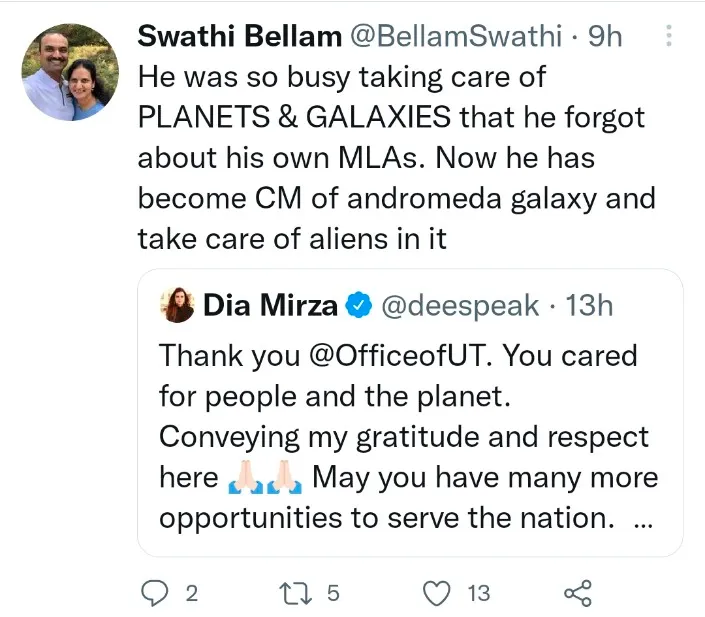Screen dimensions: 705x617
Task: Open the reply speech bubble icon
Action: click(155, 593)
